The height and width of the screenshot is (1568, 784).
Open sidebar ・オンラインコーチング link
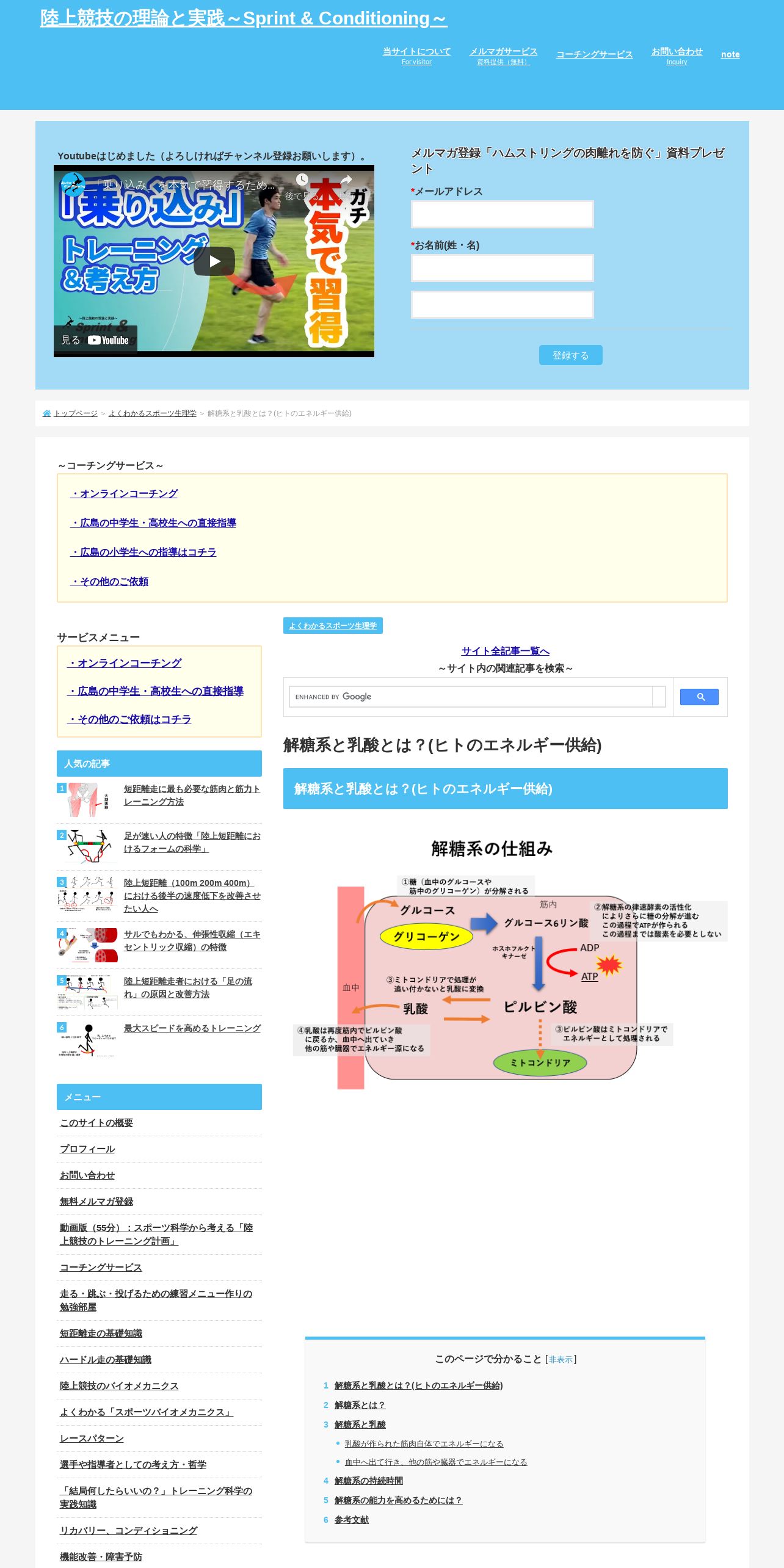(125, 663)
